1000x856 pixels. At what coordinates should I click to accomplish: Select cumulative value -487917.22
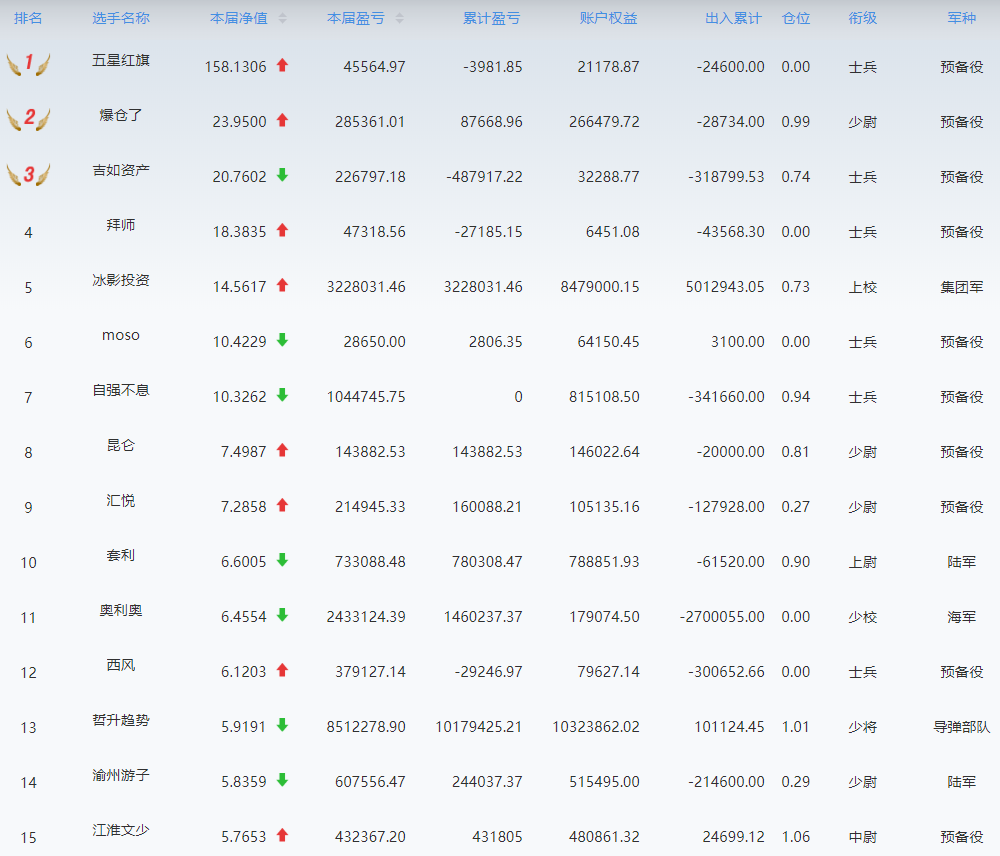tap(484, 177)
